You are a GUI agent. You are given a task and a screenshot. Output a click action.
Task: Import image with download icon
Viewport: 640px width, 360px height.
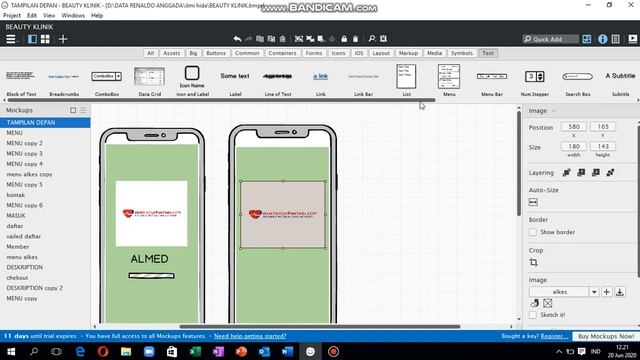[620, 292]
